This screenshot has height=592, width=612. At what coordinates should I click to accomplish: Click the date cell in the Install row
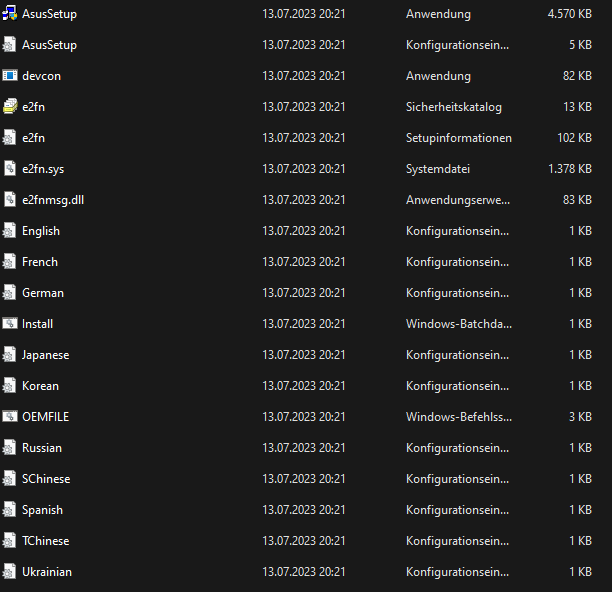tap(304, 324)
